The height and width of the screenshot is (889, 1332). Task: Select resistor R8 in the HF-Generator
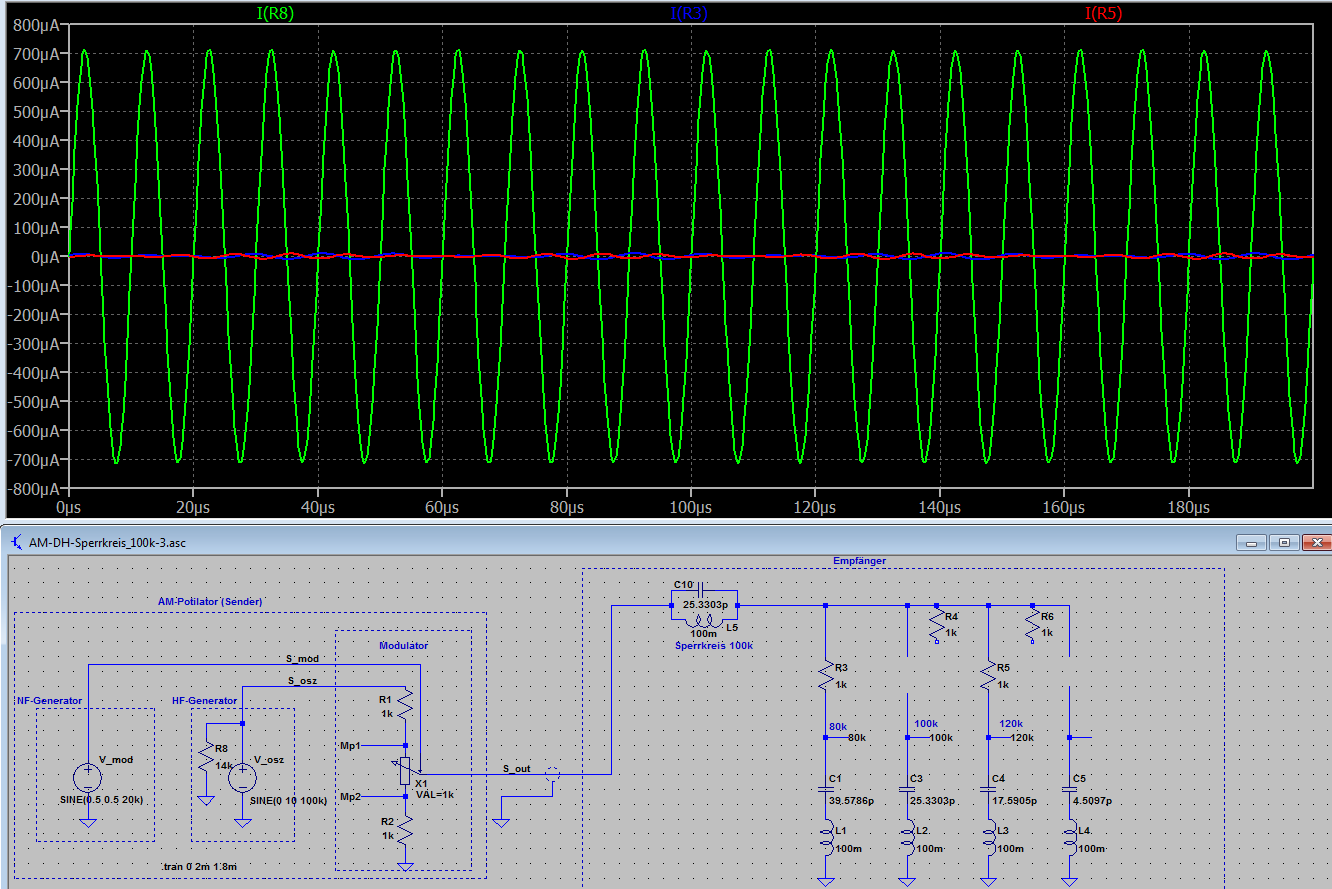pyautogui.click(x=205, y=756)
